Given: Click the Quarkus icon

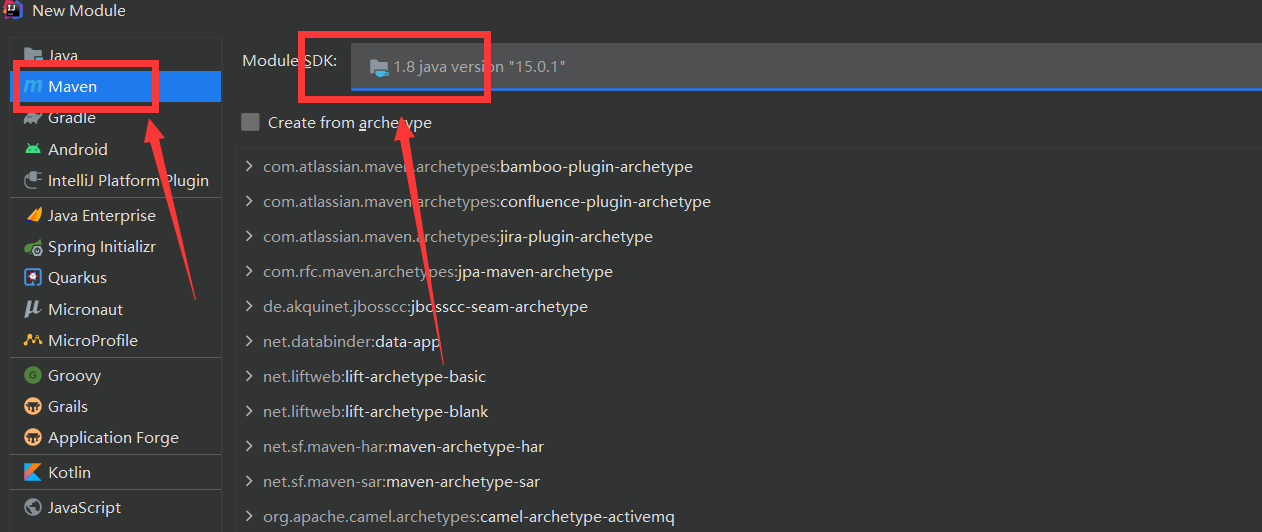Looking at the screenshot, I should tap(33, 277).
